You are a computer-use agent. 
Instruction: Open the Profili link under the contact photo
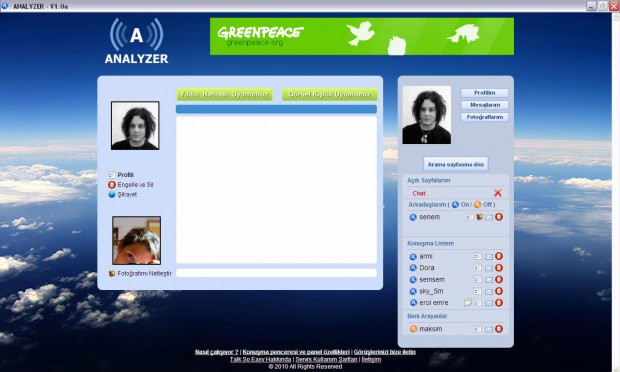[125, 175]
